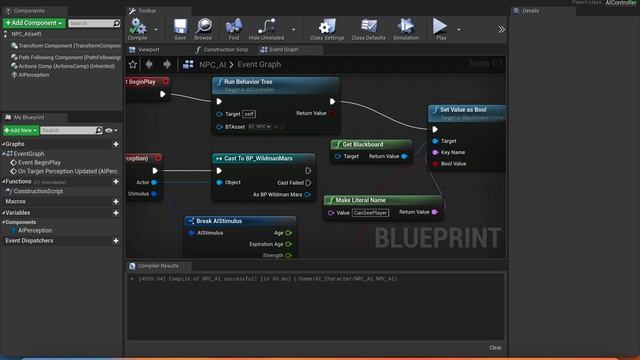The width and height of the screenshot is (640, 360).
Task: Add a new variable with plus
Action: click(116, 213)
